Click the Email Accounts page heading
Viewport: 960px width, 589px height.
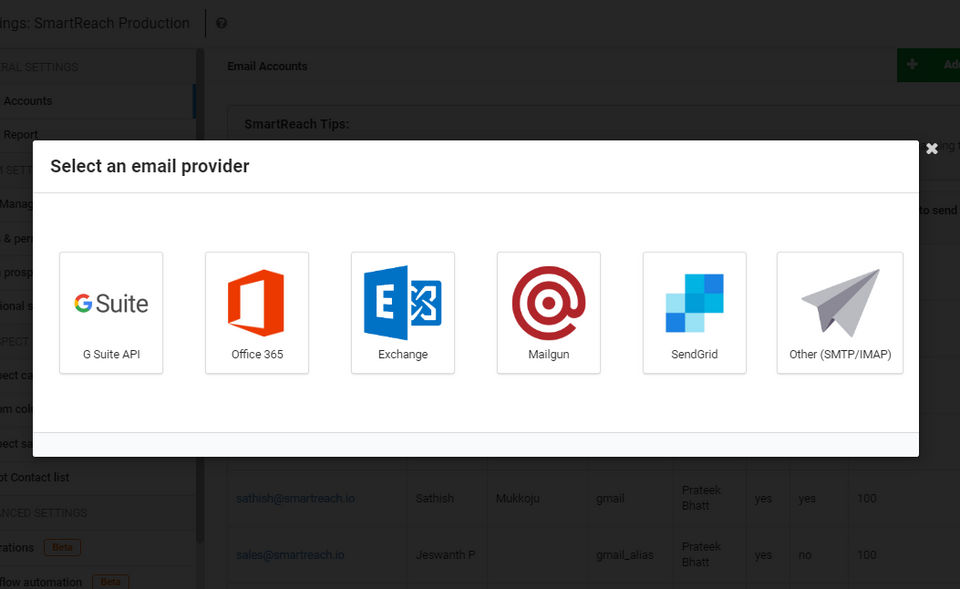pyautogui.click(x=267, y=66)
